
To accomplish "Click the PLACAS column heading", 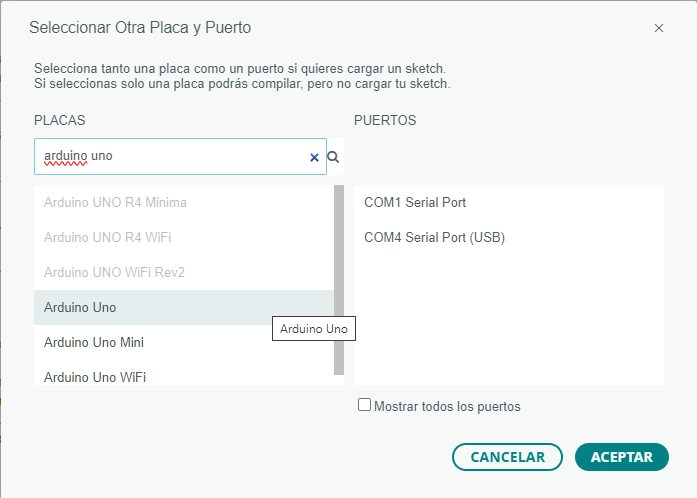I will tap(59, 120).
